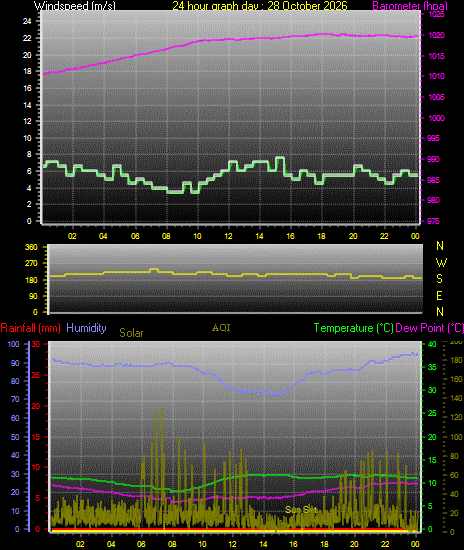Click solar scale value "120"
Viewport: 464px width, 550px height.
[456, 417]
